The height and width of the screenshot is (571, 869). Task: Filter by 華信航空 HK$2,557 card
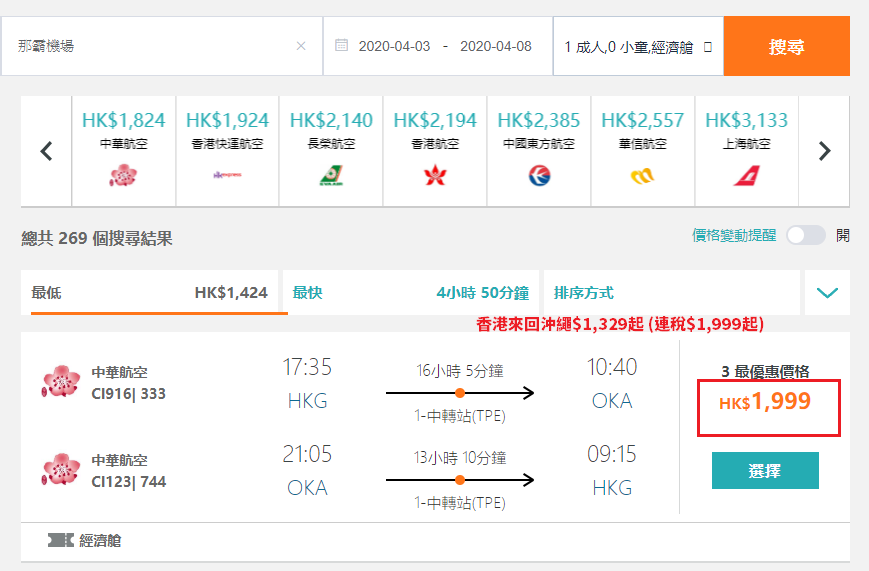643,151
